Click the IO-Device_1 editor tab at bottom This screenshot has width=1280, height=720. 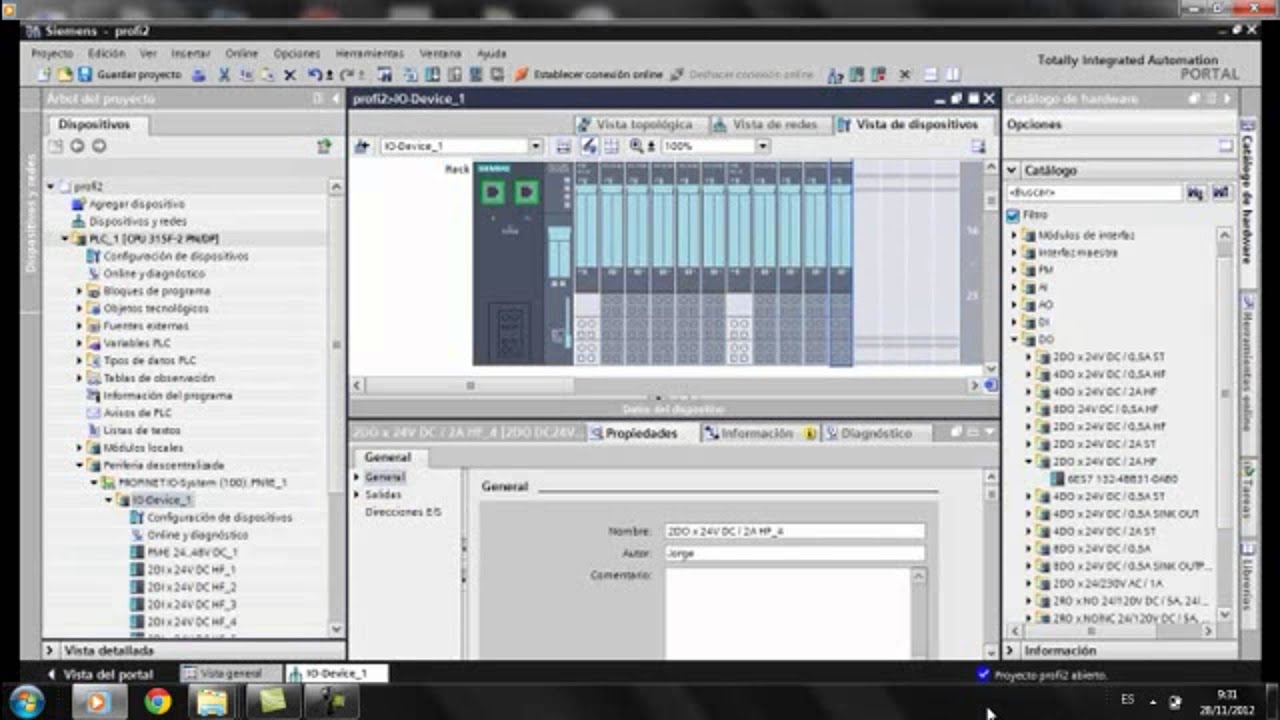336,674
